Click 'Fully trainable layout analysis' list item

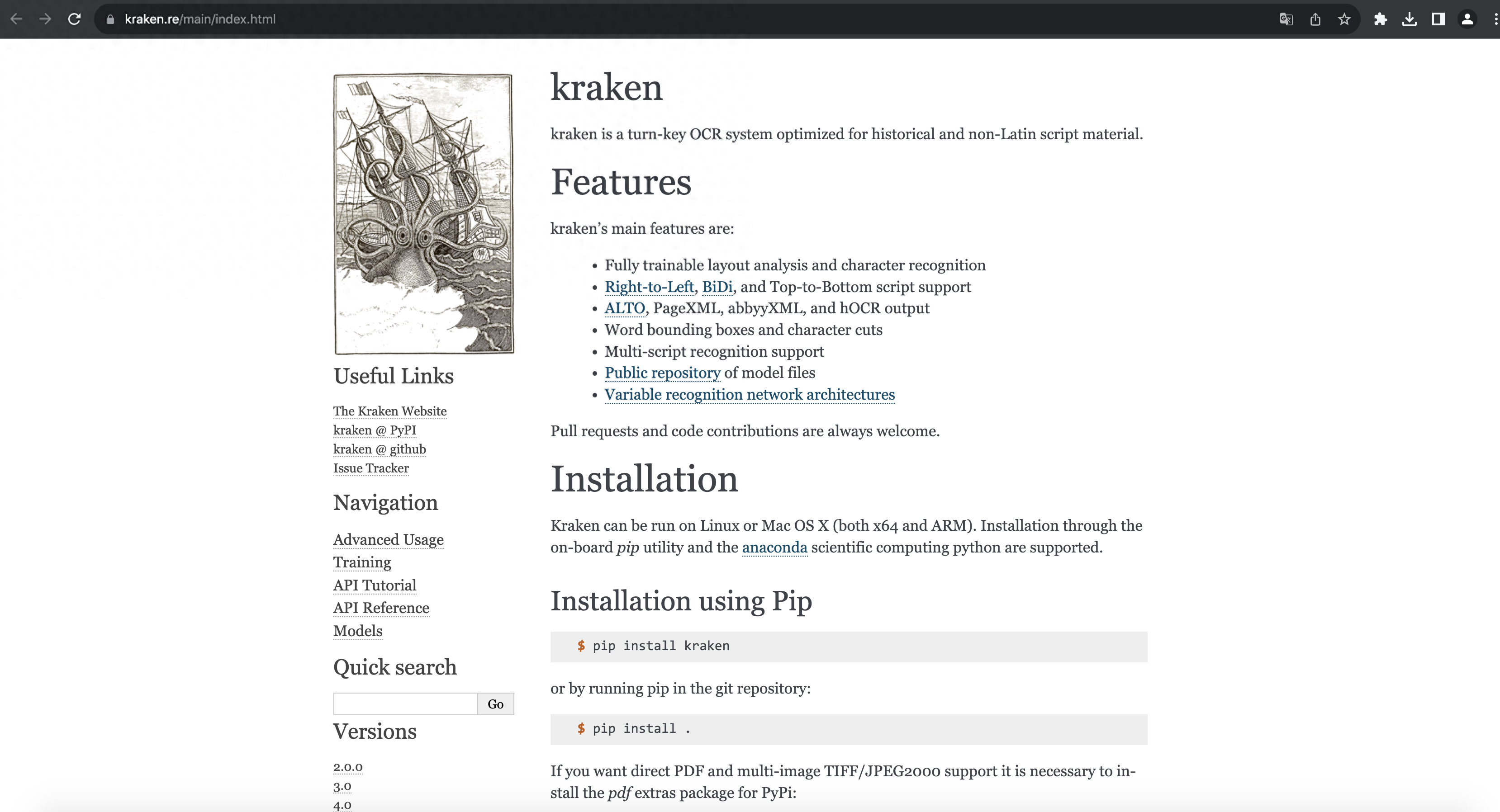coord(795,265)
